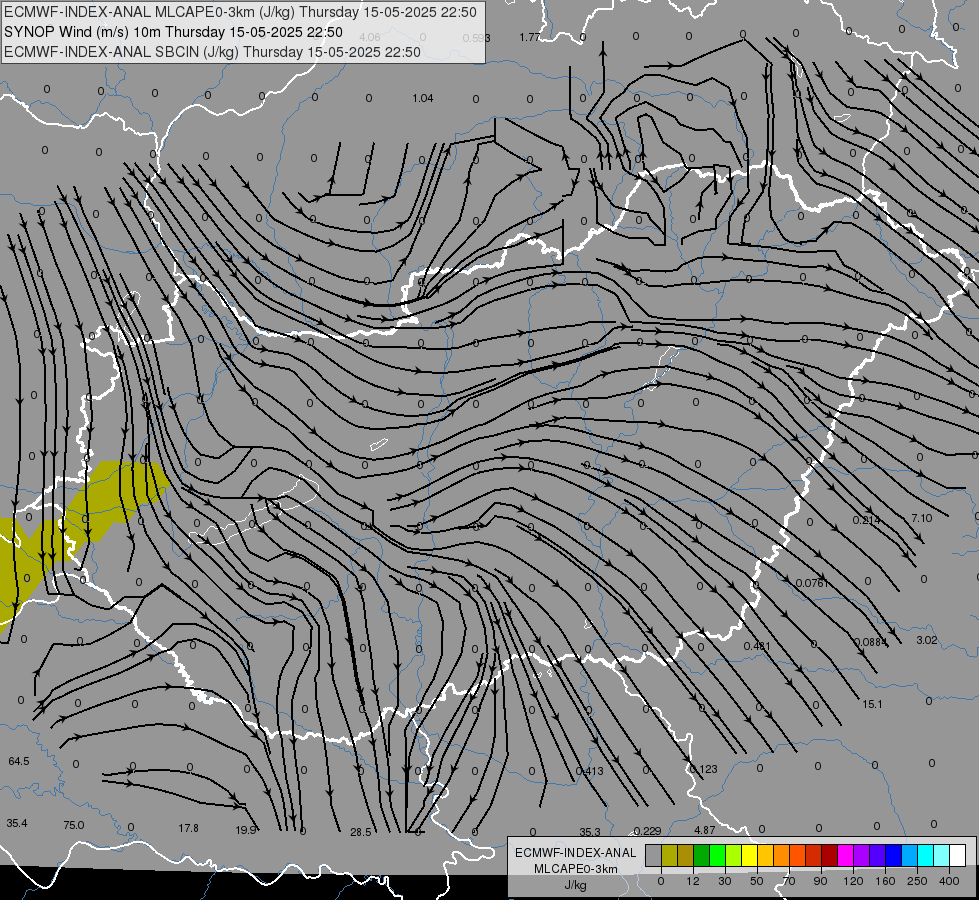Click the 0.0761 map value
The image size is (979, 900).
tap(812, 583)
